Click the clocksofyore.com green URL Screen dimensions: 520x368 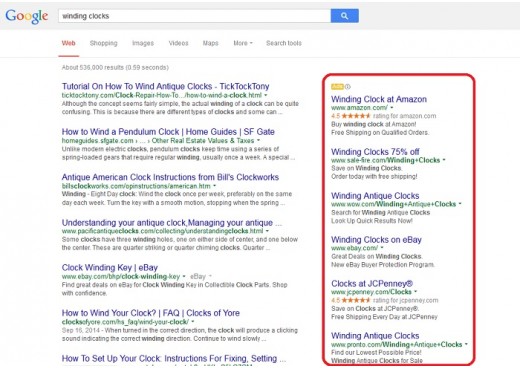click(x=125, y=322)
